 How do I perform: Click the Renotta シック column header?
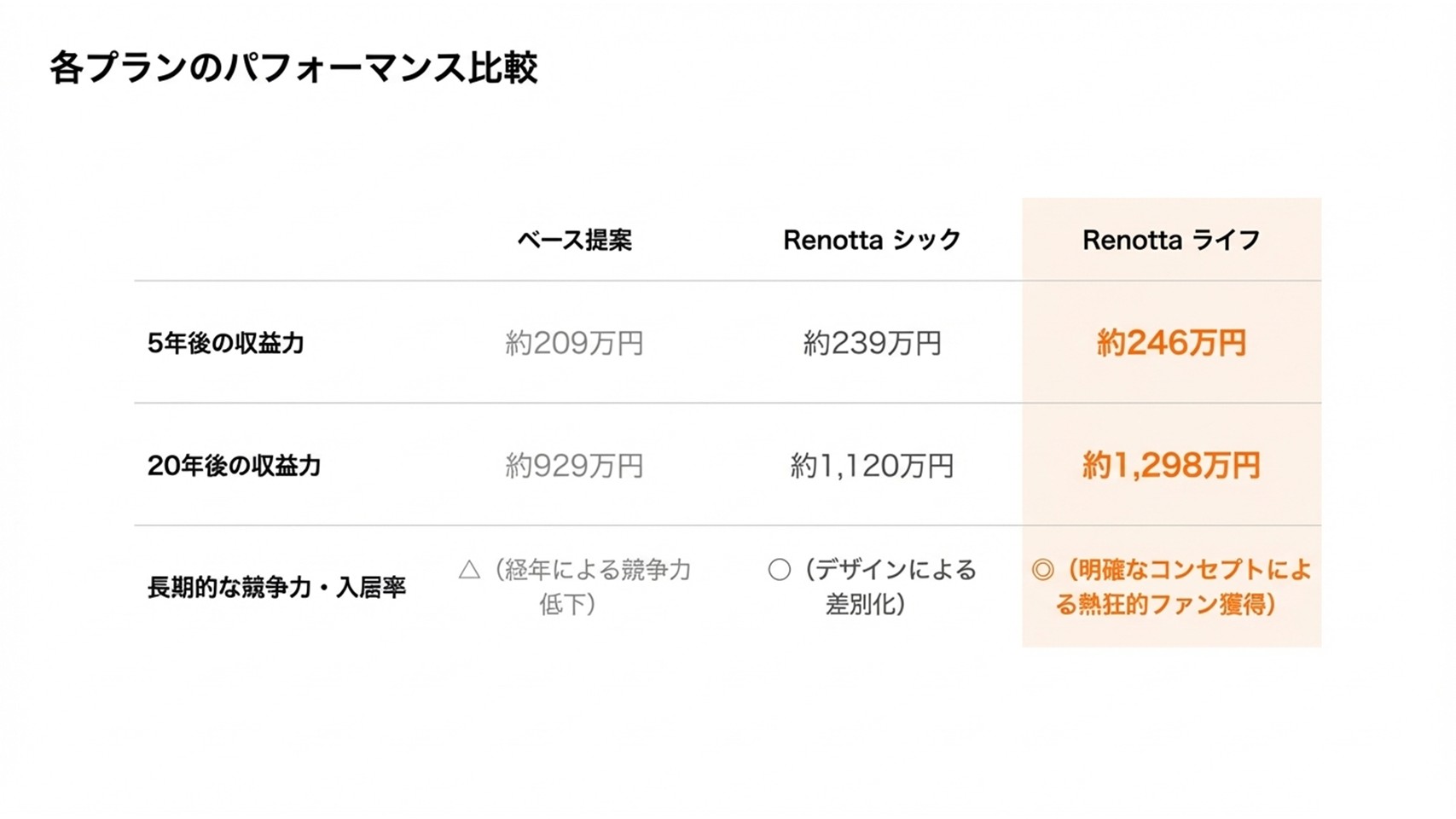(872, 241)
